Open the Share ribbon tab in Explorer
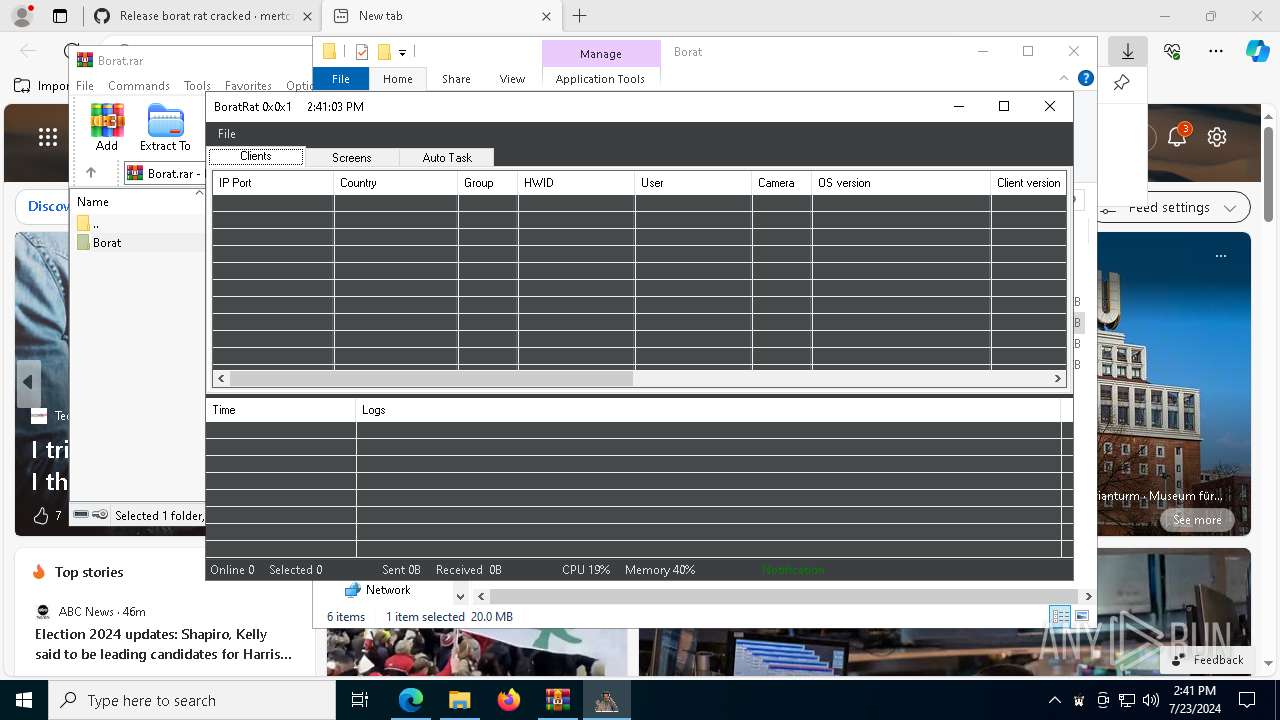Image resolution: width=1280 pixels, height=720 pixels. coord(456,79)
